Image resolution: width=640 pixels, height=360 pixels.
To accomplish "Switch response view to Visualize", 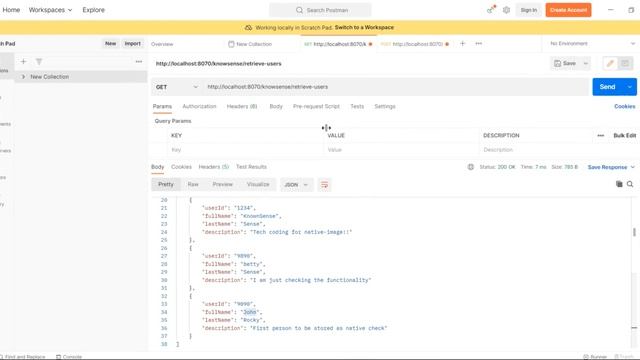I will [258, 184].
